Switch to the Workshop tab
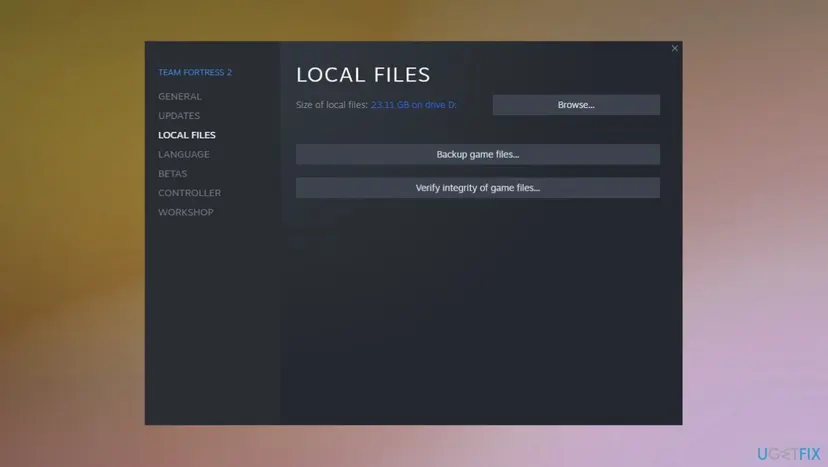This screenshot has width=828, height=467. 186,212
